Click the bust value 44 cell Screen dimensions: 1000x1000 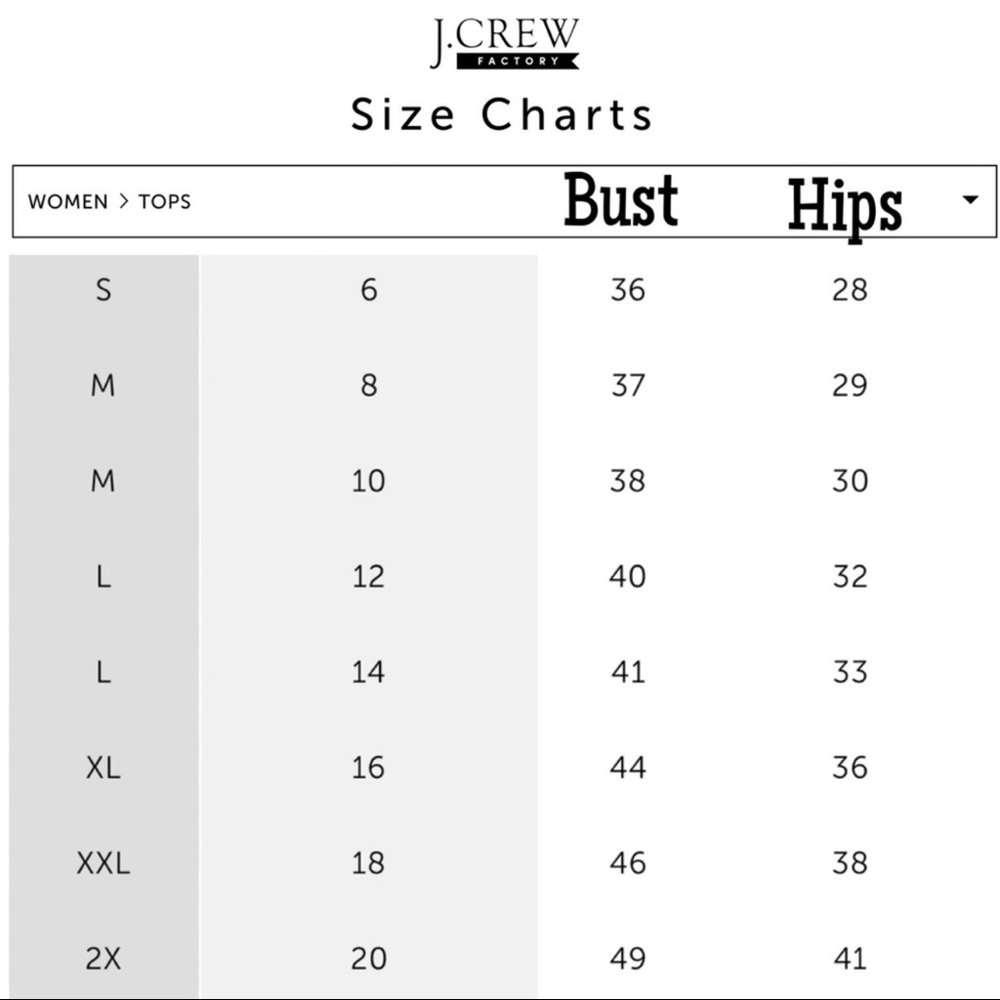click(x=628, y=767)
